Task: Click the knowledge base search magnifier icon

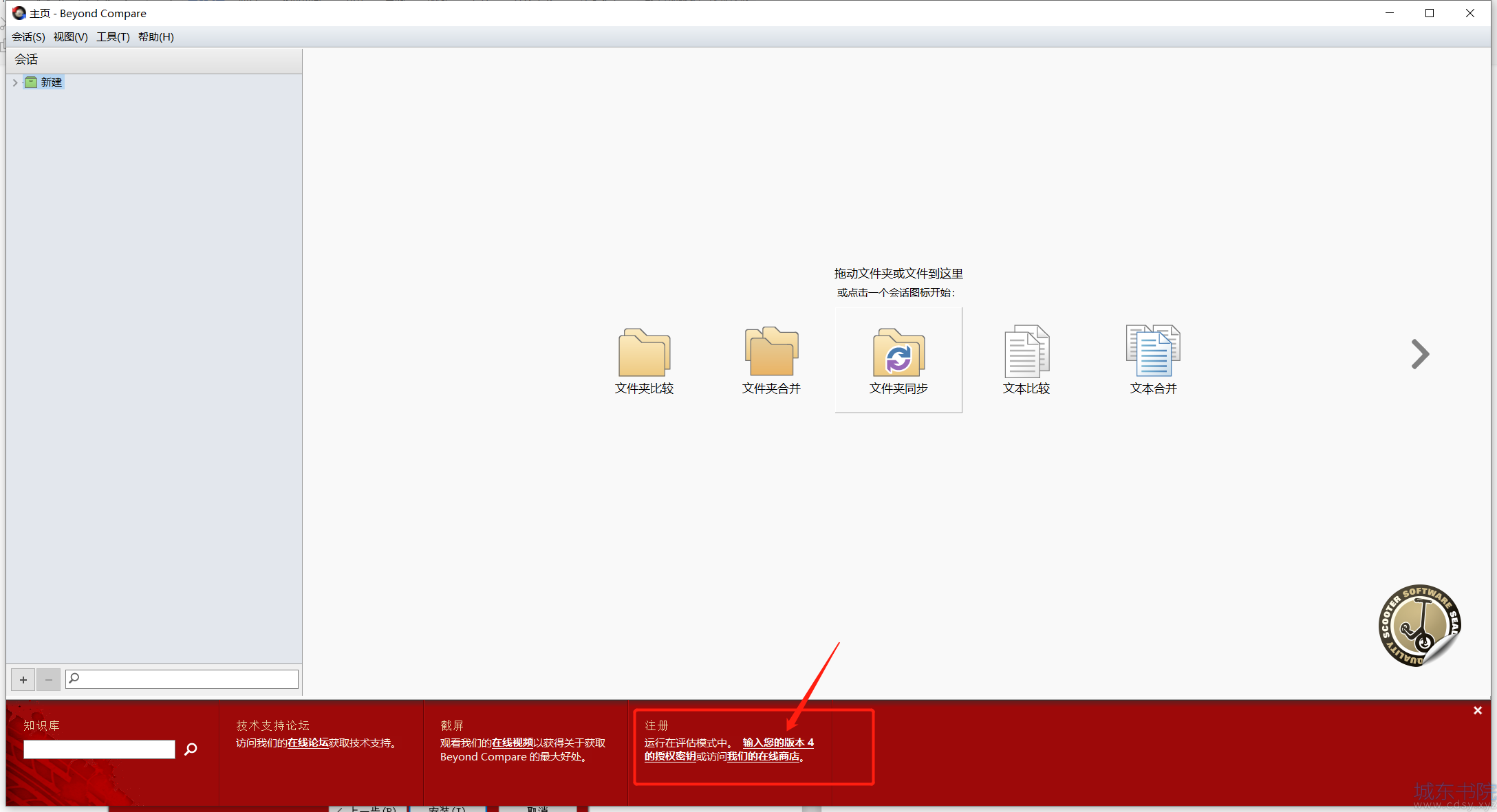Action: point(191,749)
